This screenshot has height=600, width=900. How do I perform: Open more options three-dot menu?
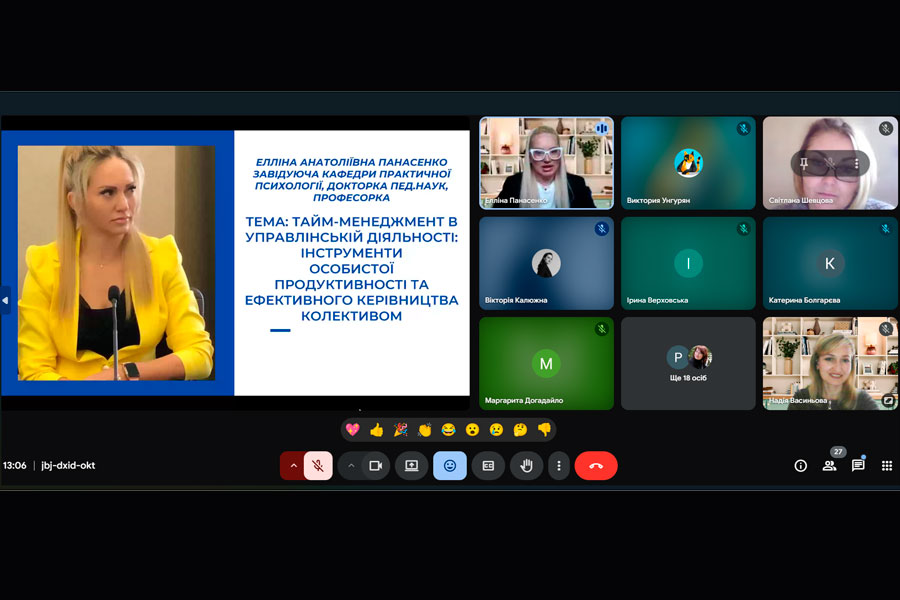(x=559, y=466)
